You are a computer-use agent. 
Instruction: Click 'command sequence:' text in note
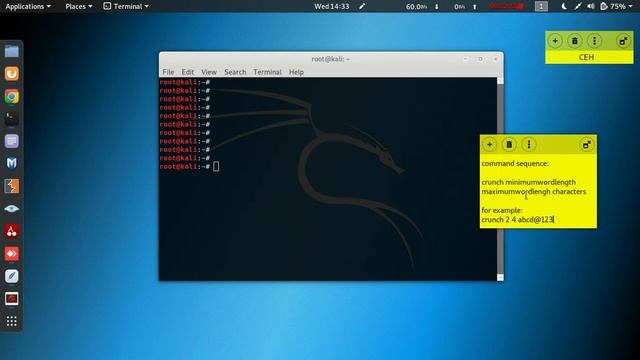(x=515, y=163)
